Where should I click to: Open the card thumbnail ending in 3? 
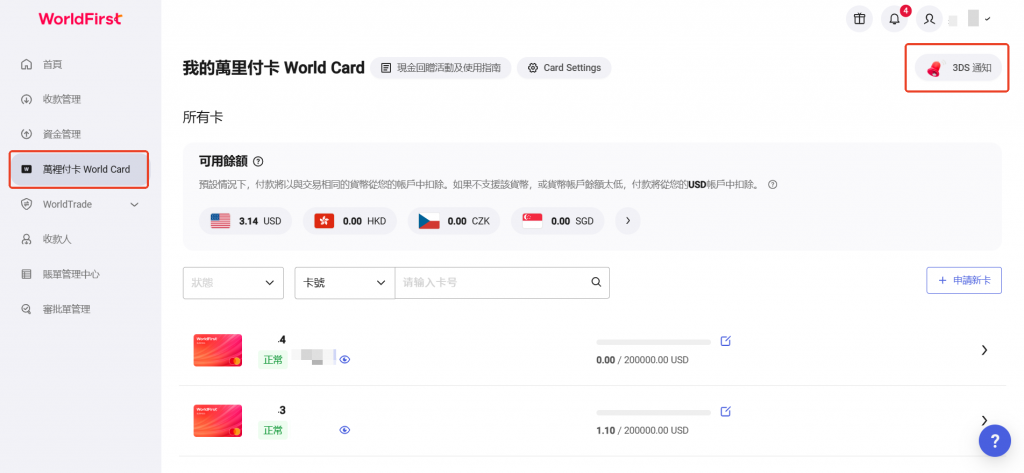click(x=218, y=421)
